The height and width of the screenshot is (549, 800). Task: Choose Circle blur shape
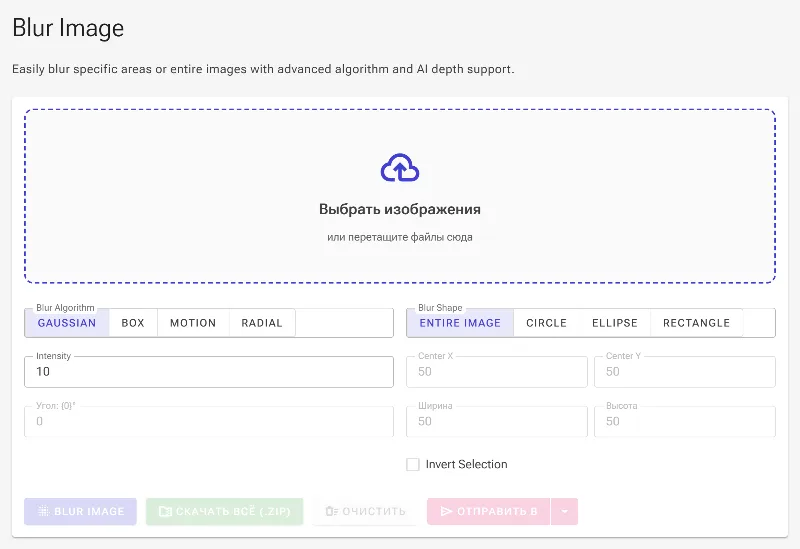click(x=546, y=323)
